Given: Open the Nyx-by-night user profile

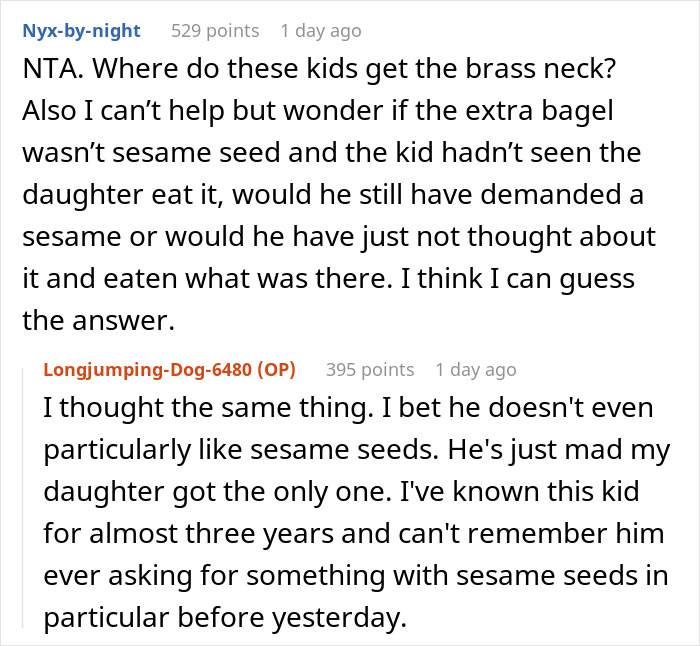Looking at the screenshot, I should (82, 31).
